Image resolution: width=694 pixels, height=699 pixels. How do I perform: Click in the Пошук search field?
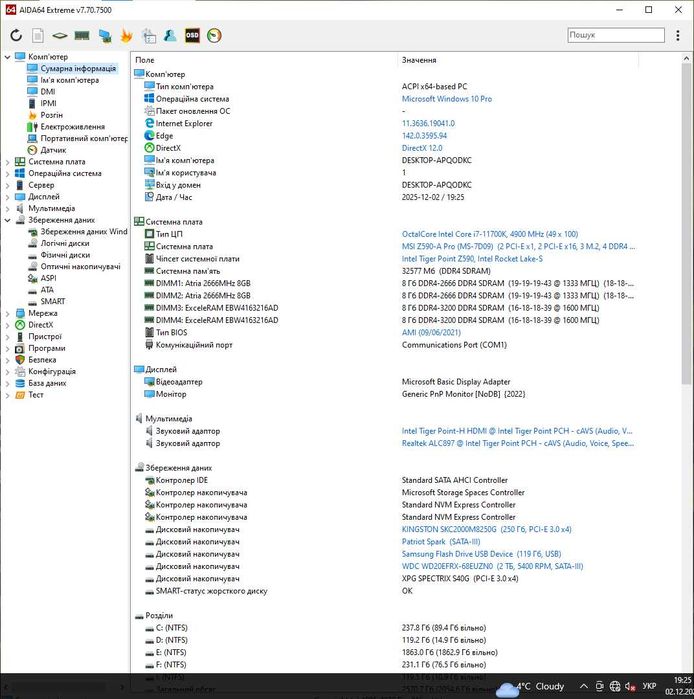tap(616, 35)
